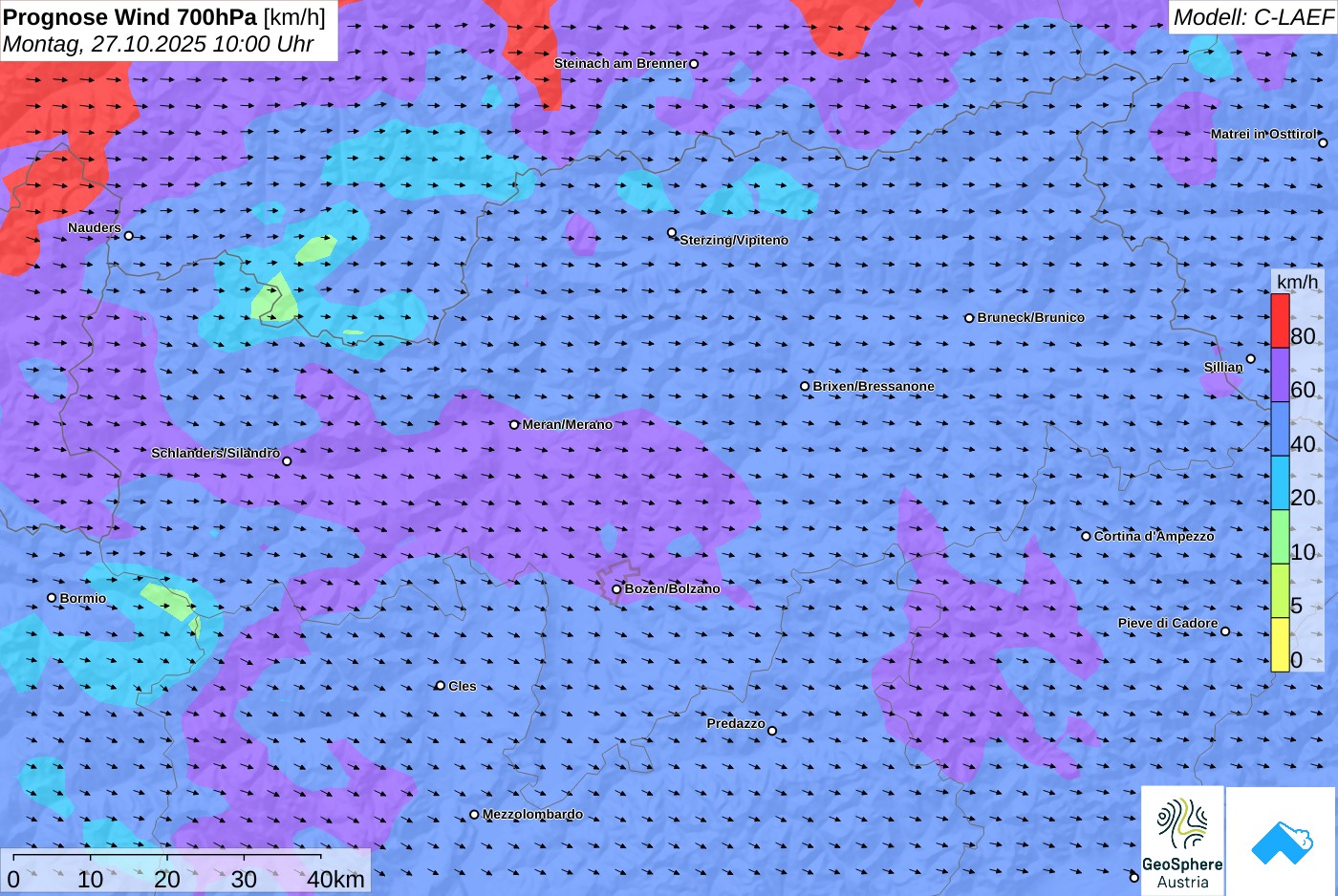
Task: Click the 'Brixen/Bressanone' label text
Action: [x=874, y=386]
